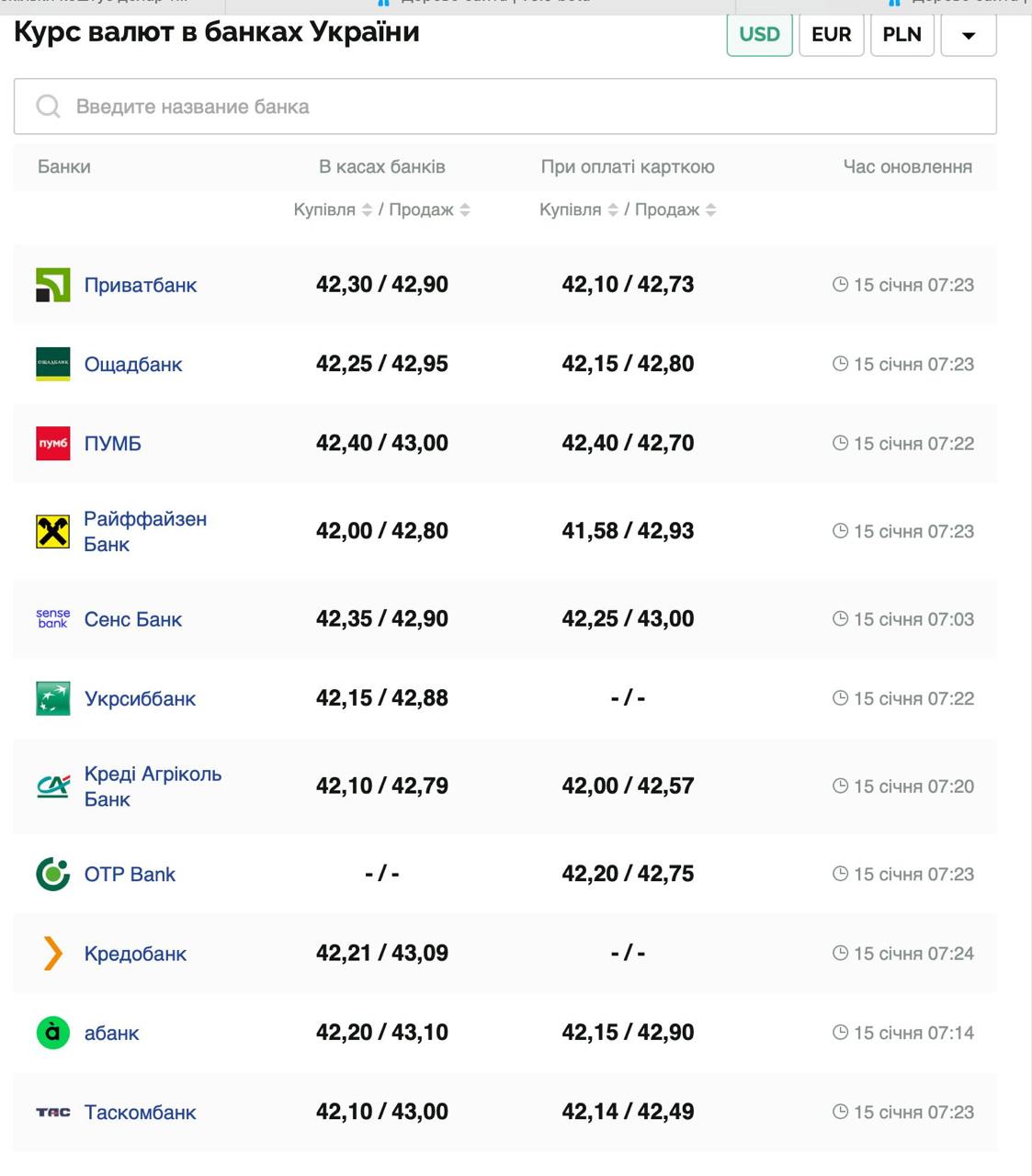Screen dimensions: 1032x1176
Task: Click the Райффайзен Банк yellow logo
Action: pyautogui.click(x=52, y=531)
